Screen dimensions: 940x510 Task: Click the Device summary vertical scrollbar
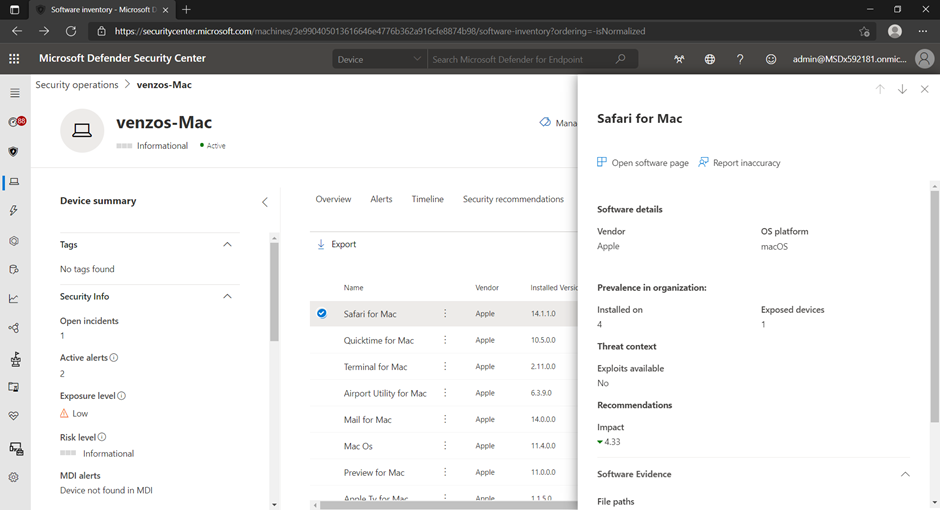tap(274, 291)
